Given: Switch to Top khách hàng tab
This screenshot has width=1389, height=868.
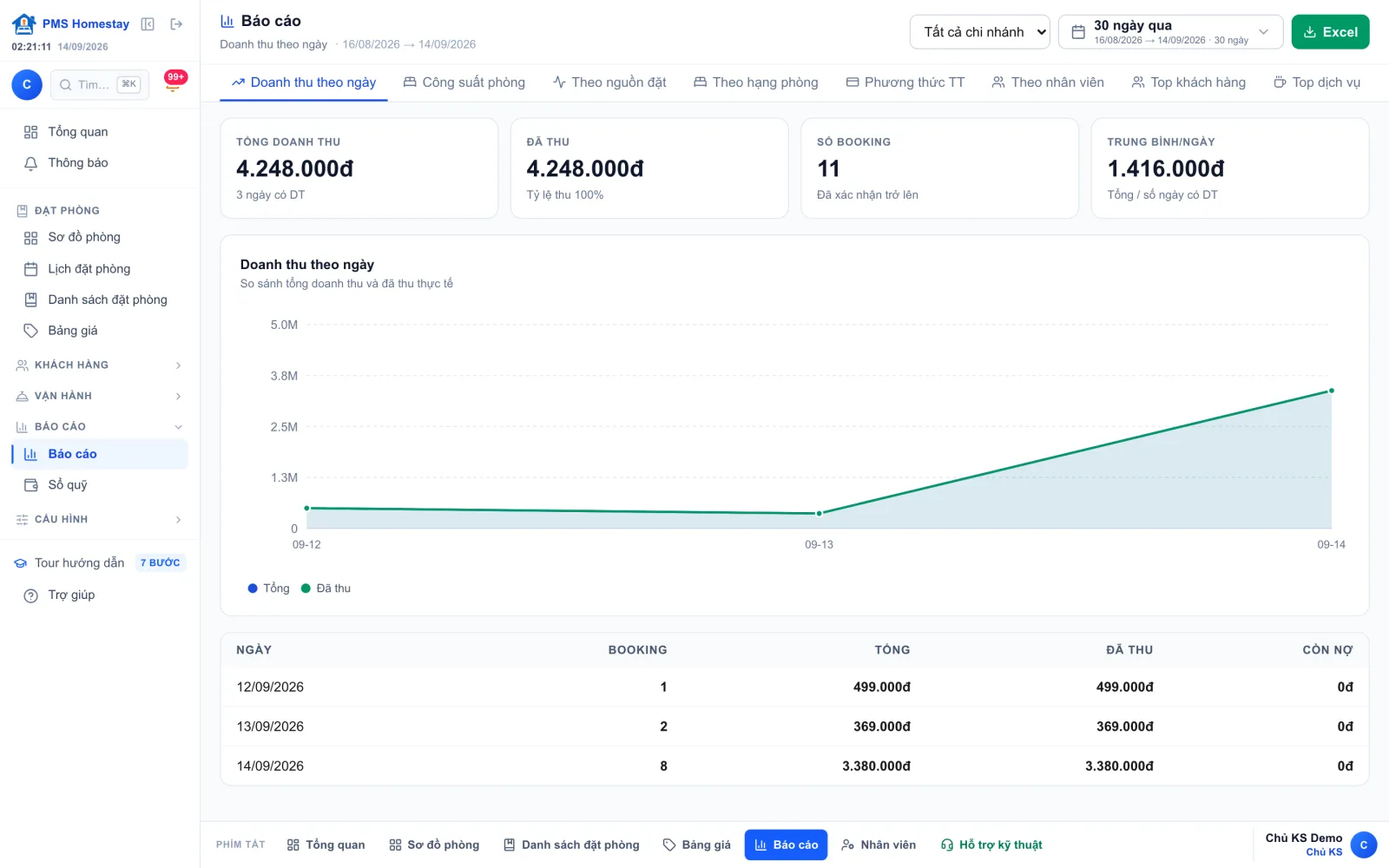Looking at the screenshot, I should [1188, 82].
